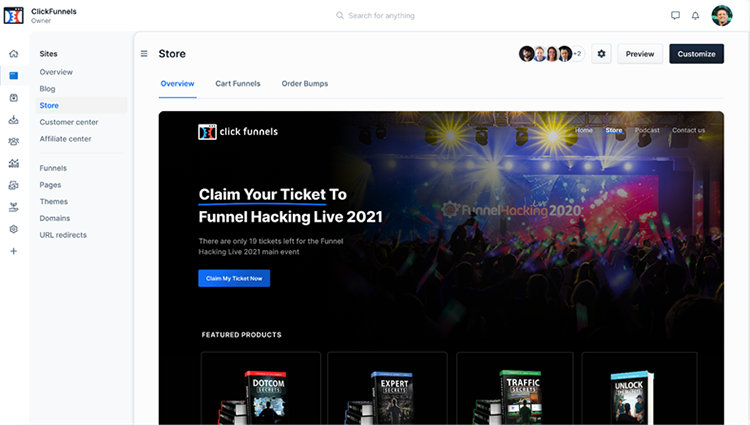Click Podcast link in store preview nav
The image size is (750, 425).
coord(647,130)
